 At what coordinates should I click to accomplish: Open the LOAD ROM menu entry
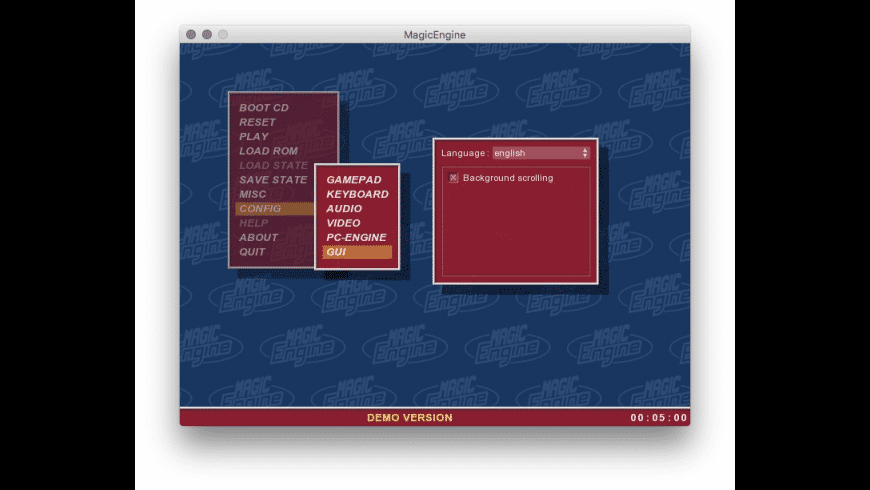268,151
